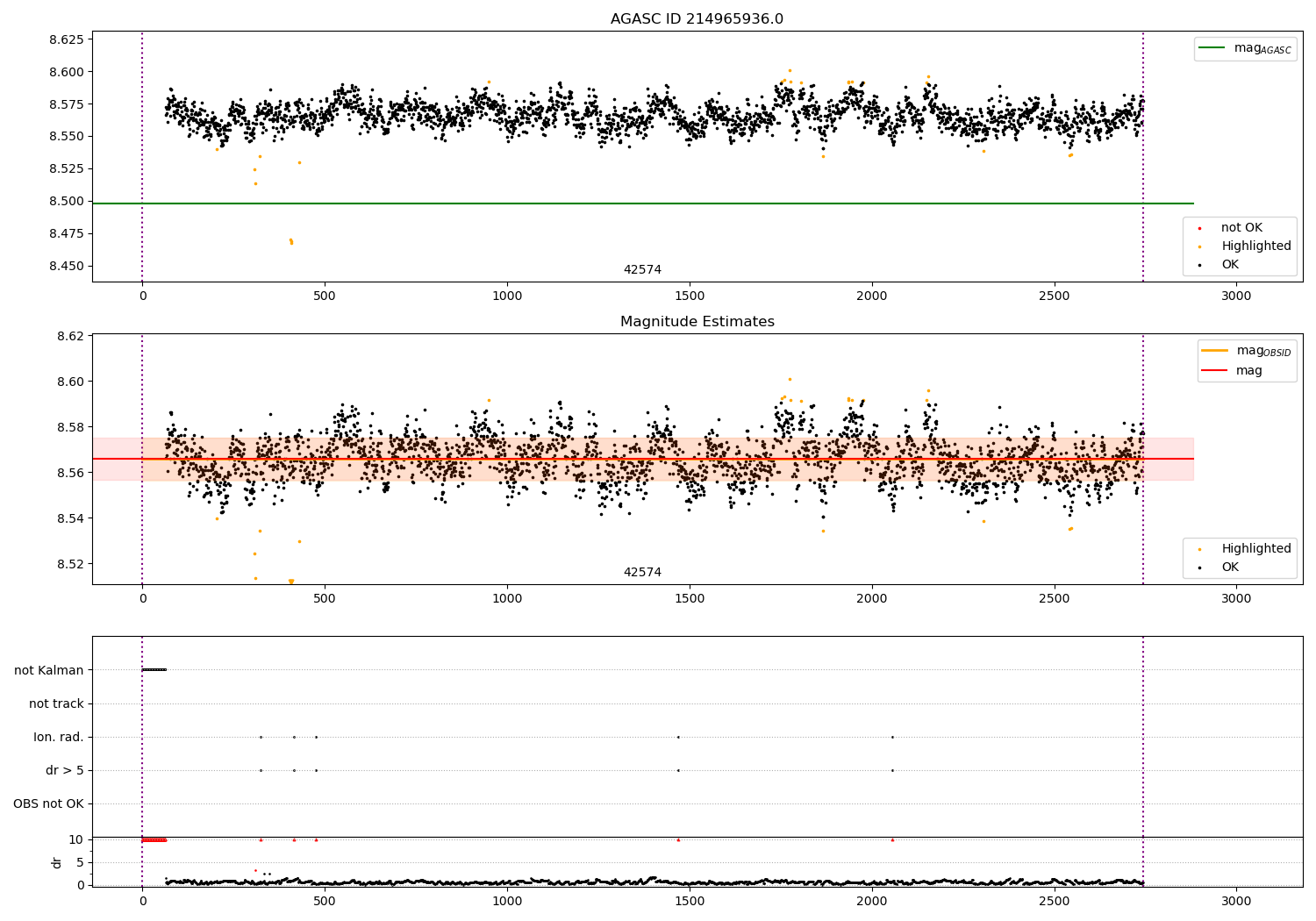Click the 42574 label in Magnitude Estimates plot
The width and height of the screenshot is (1316, 921).
coord(642,573)
